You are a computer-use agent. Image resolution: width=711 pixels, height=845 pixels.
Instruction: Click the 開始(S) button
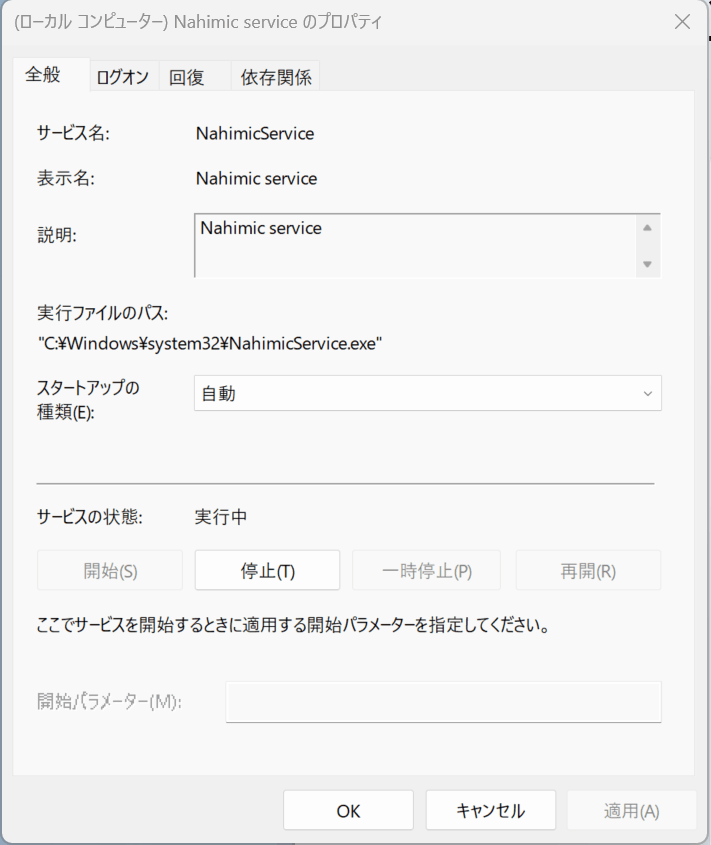coord(110,571)
